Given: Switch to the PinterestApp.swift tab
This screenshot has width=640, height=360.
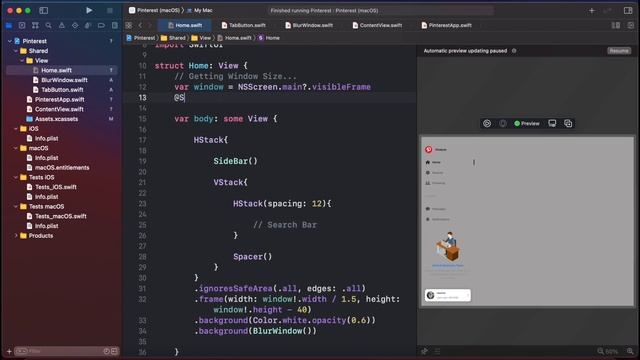Looking at the screenshot, I should point(447,25).
